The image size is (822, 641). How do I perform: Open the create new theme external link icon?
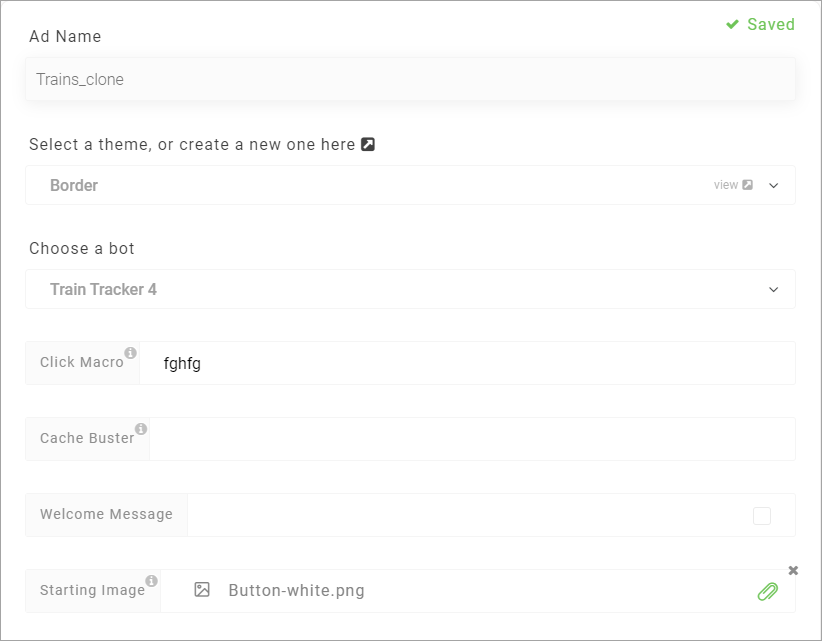click(368, 144)
